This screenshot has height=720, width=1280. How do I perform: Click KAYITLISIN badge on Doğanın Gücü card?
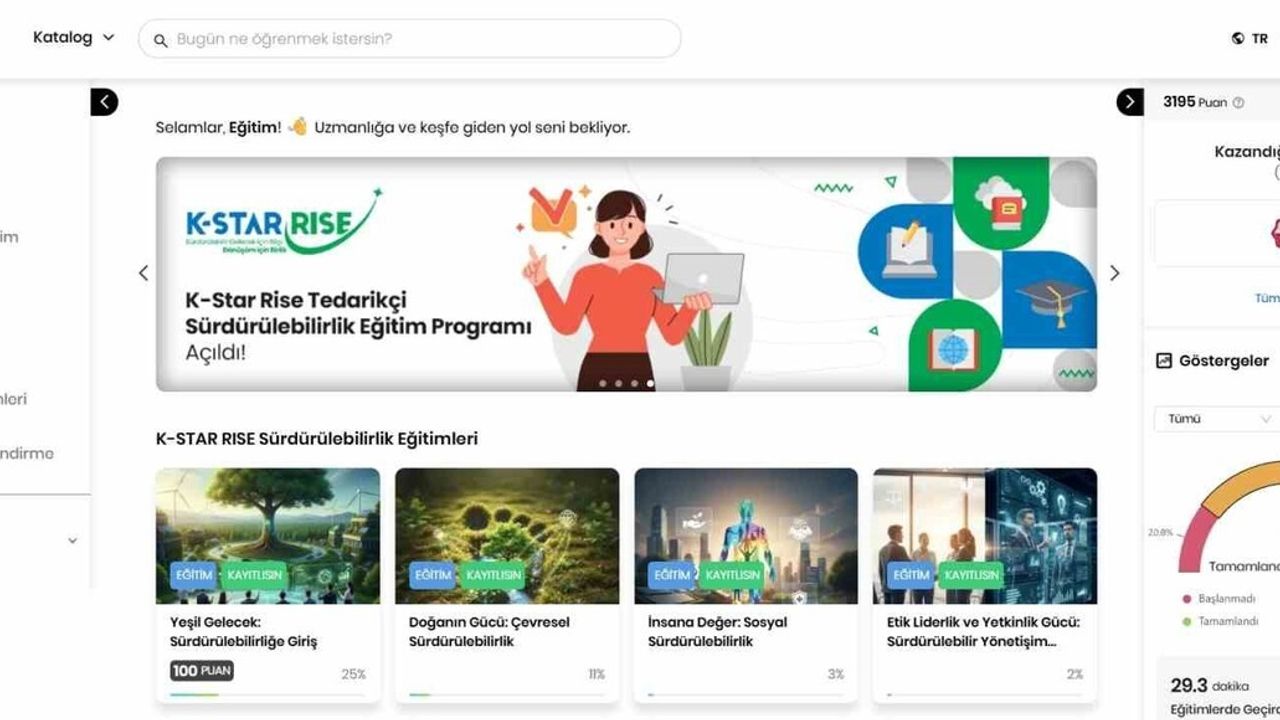click(x=494, y=576)
